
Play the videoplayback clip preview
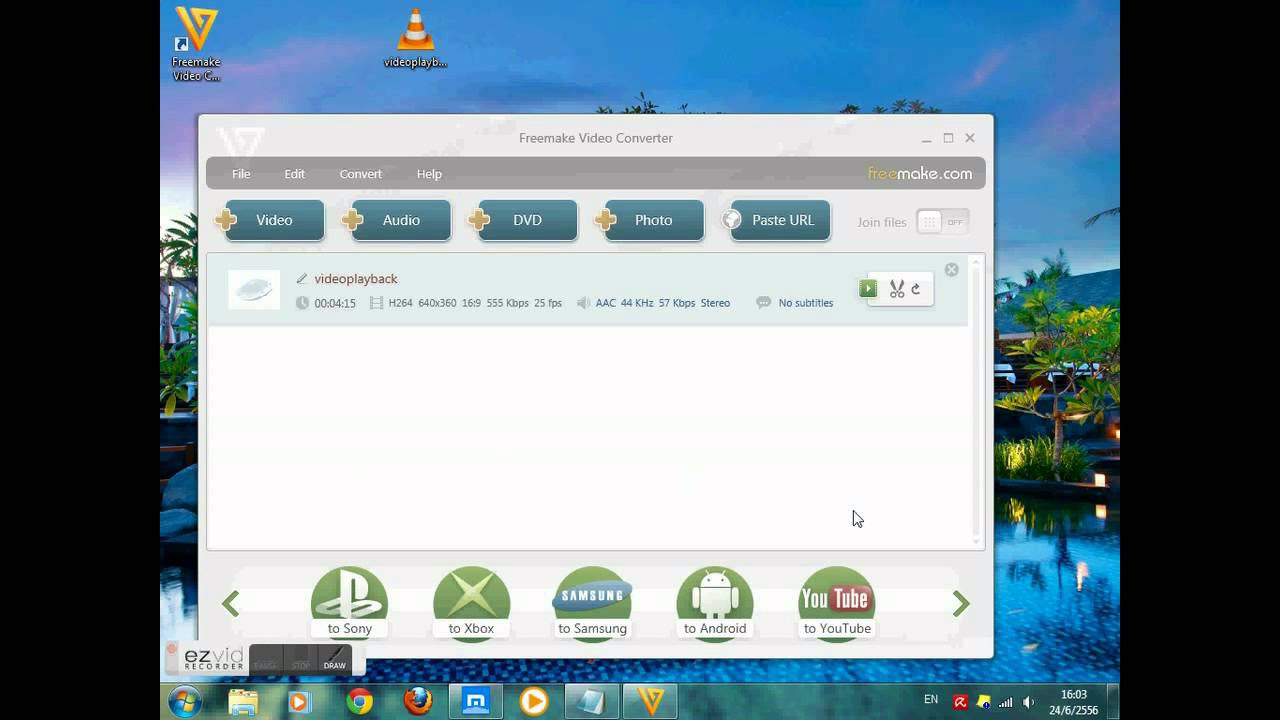click(x=868, y=289)
